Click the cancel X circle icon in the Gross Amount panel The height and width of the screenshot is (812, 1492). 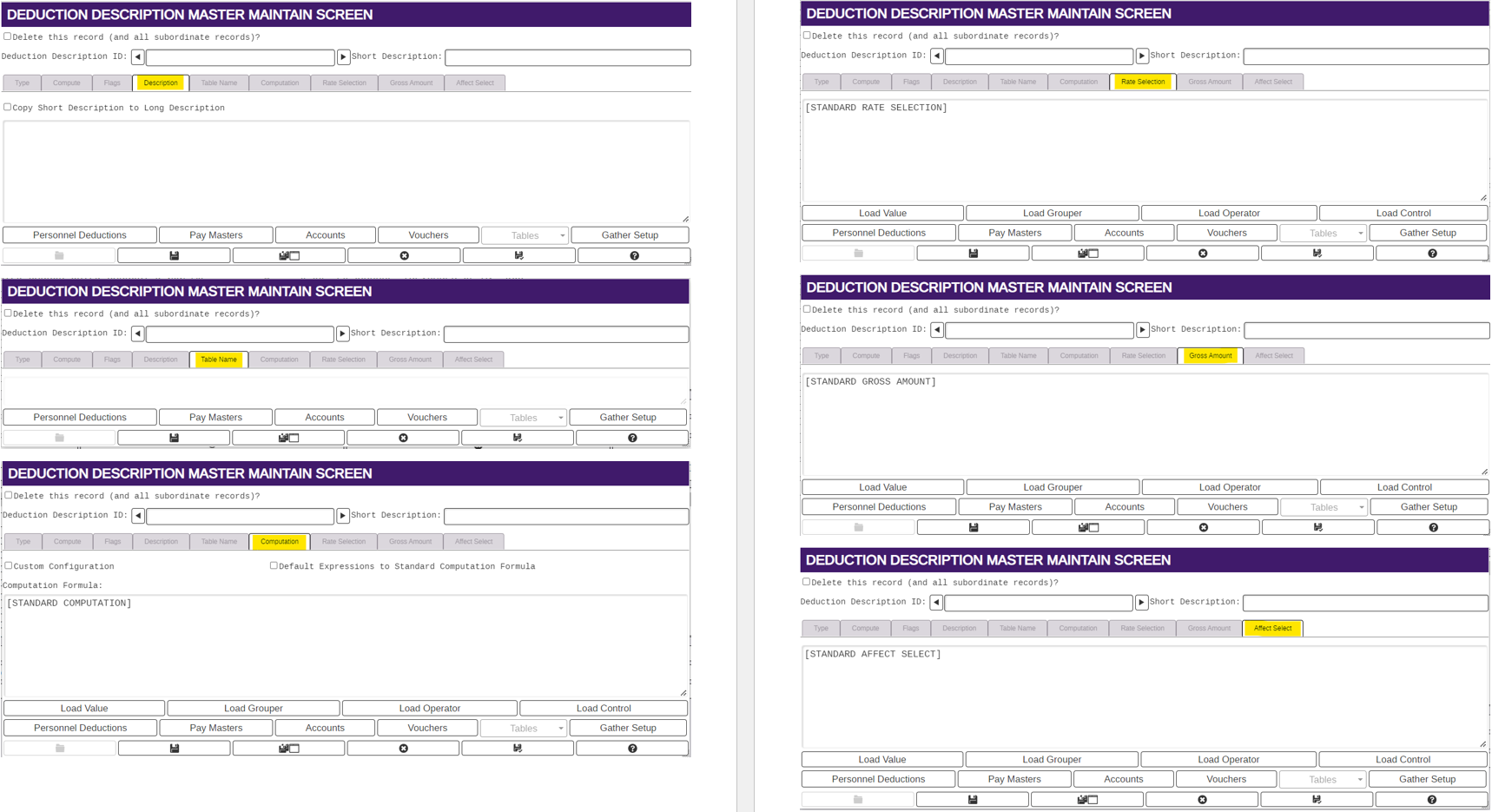coord(1204,527)
